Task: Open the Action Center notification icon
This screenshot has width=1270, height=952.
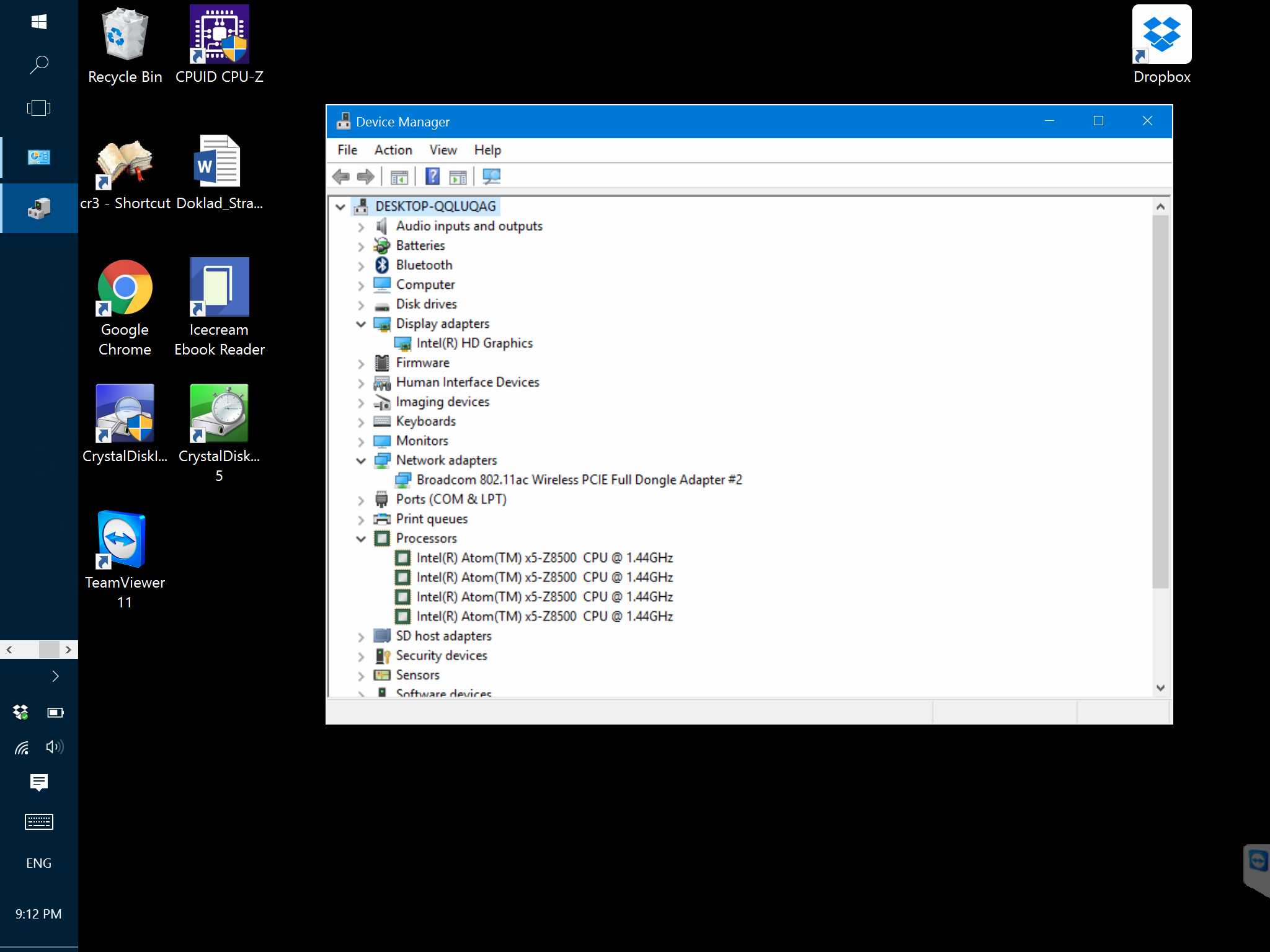Action: tap(39, 782)
